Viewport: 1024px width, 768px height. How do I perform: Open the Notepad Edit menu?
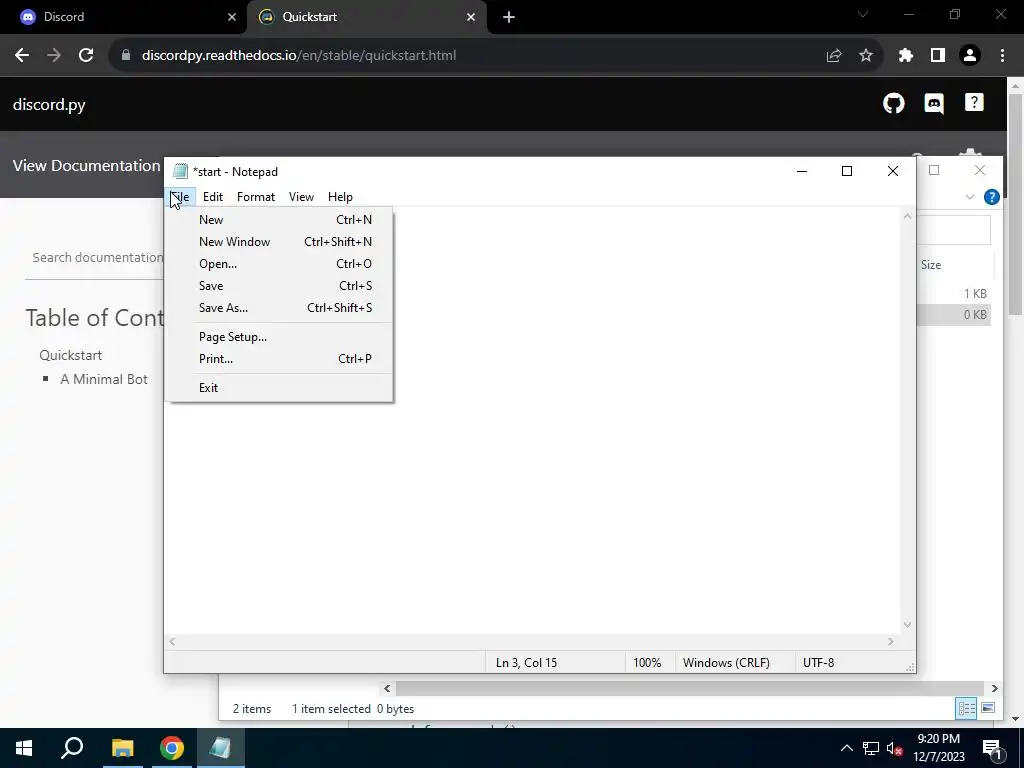[x=213, y=197]
